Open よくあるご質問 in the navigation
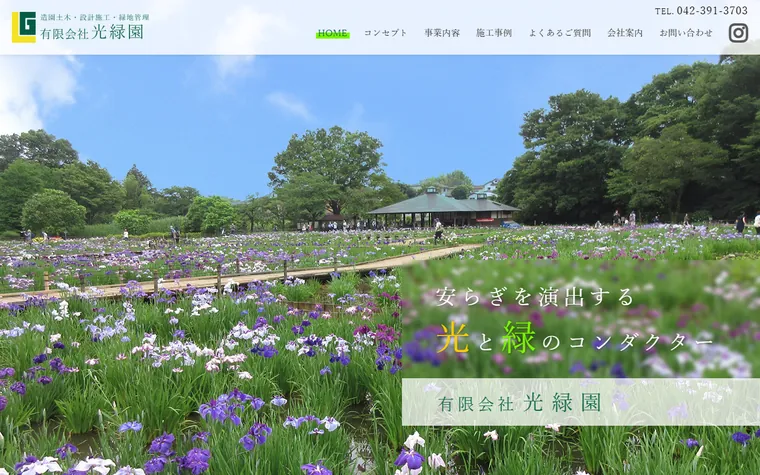Screen dimensions: 760x475 (560, 33)
